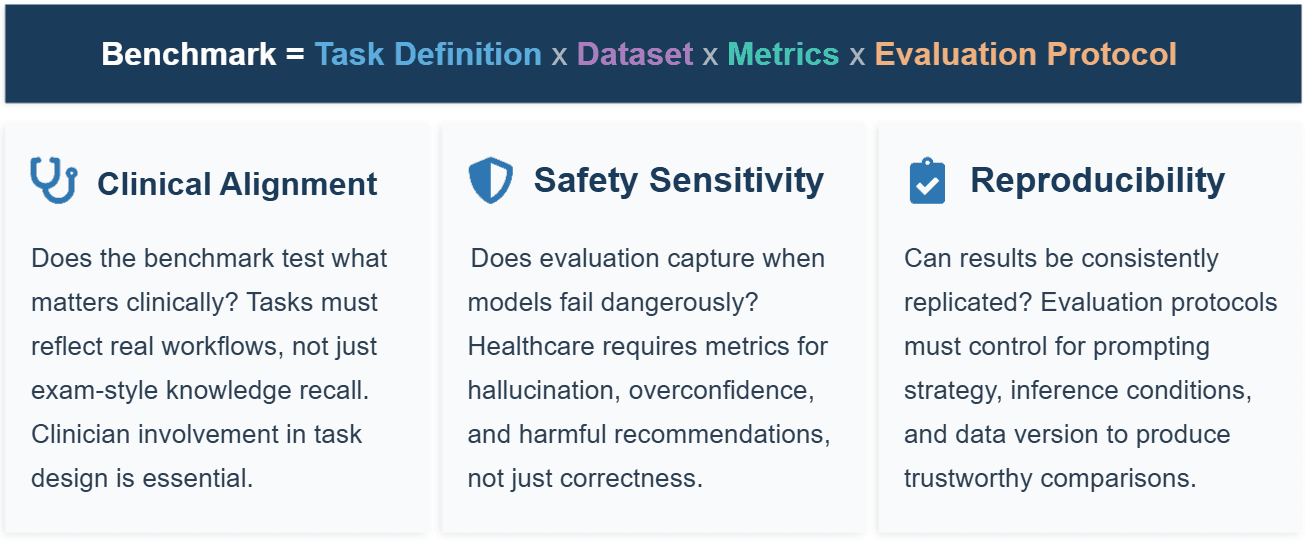Click the purple Dataset text
Viewport: 1307px width, 546px height.
point(635,53)
